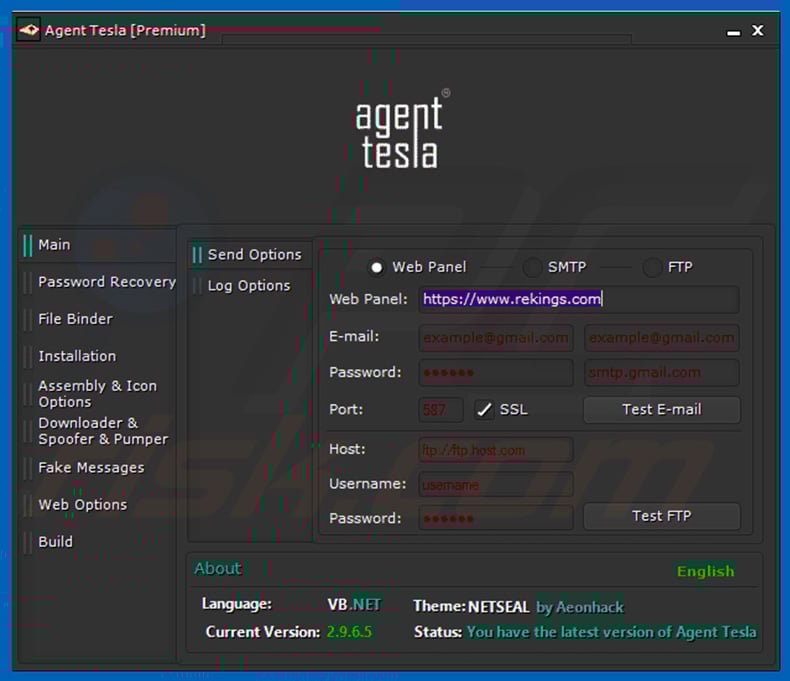Click the FTP Host field
Image resolution: width=790 pixels, height=681 pixels.
496,450
